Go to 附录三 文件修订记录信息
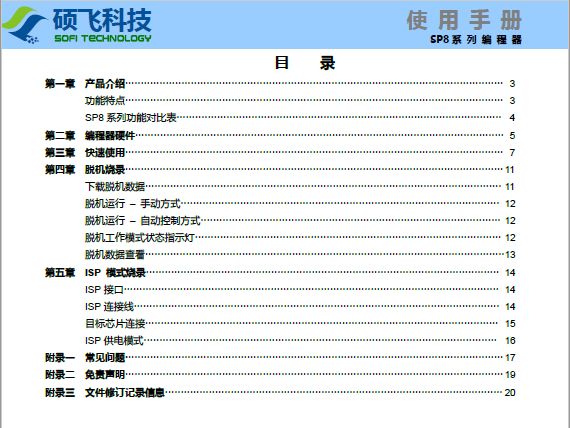 [x=280, y=392]
